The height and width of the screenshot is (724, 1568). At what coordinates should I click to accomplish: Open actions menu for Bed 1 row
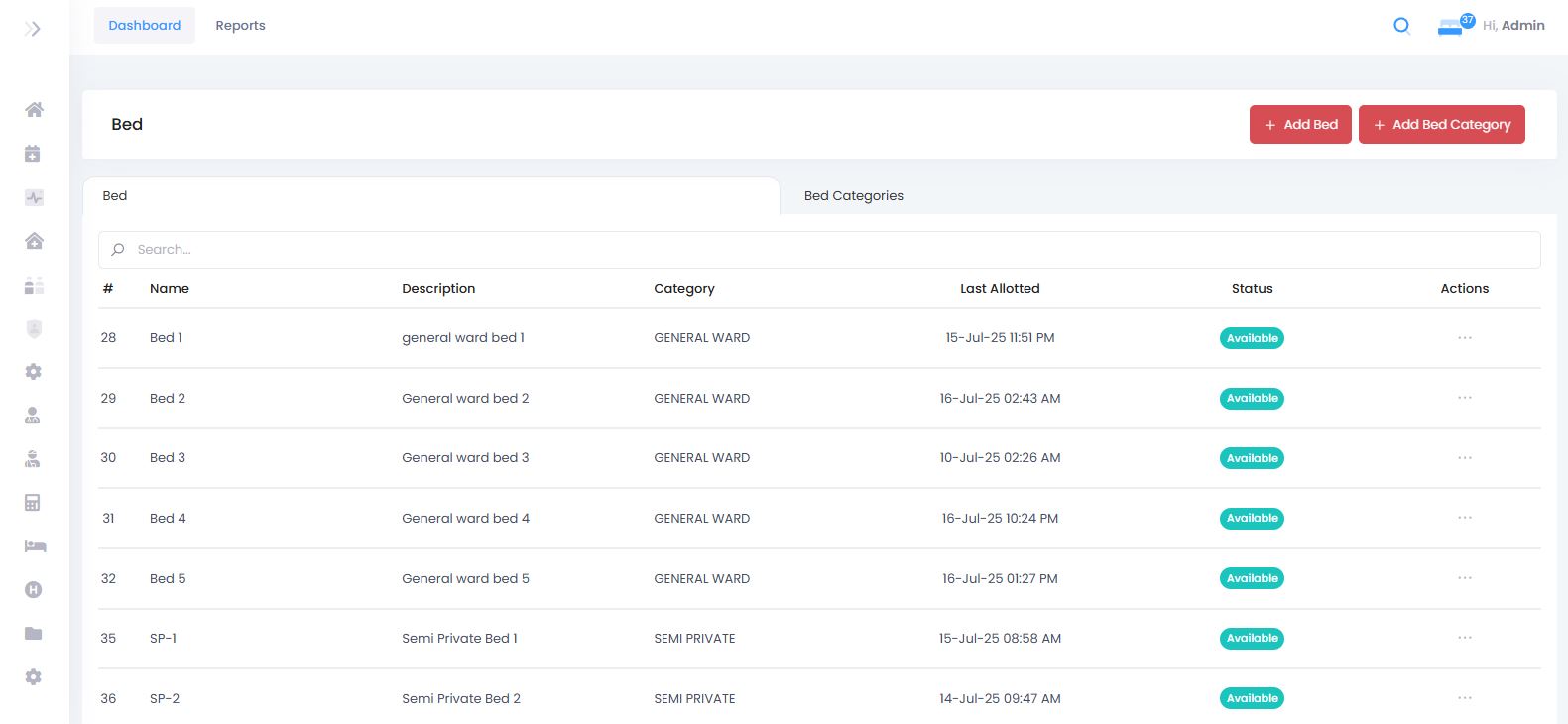pyautogui.click(x=1464, y=338)
